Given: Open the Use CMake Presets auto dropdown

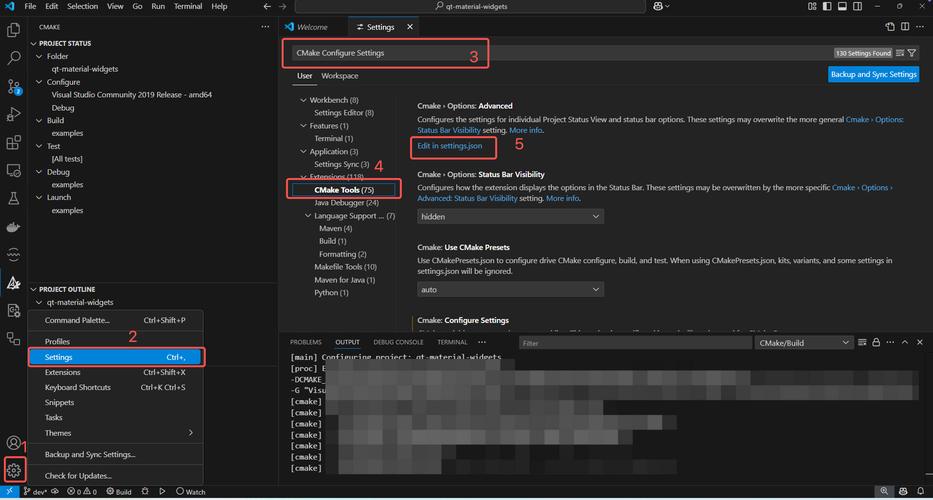Looking at the screenshot, I should click(x=511, y=289).
